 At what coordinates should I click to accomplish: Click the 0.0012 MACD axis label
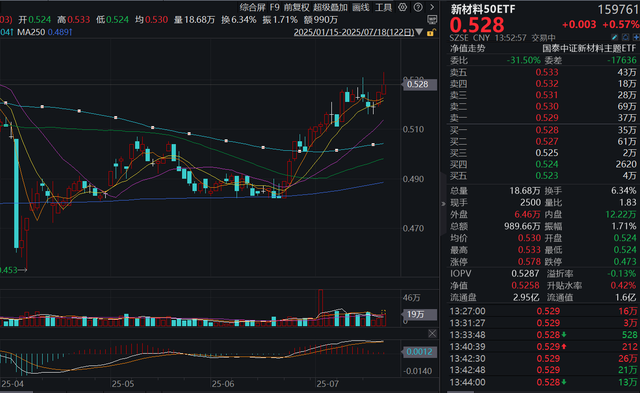click(x=419, y=352)
